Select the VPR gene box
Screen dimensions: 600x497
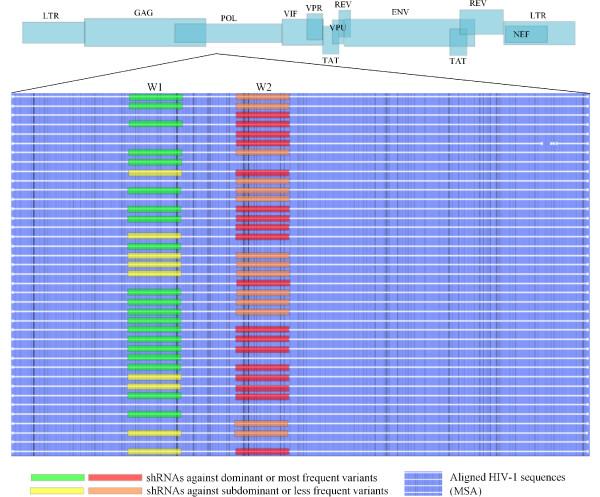coord(314,20)
